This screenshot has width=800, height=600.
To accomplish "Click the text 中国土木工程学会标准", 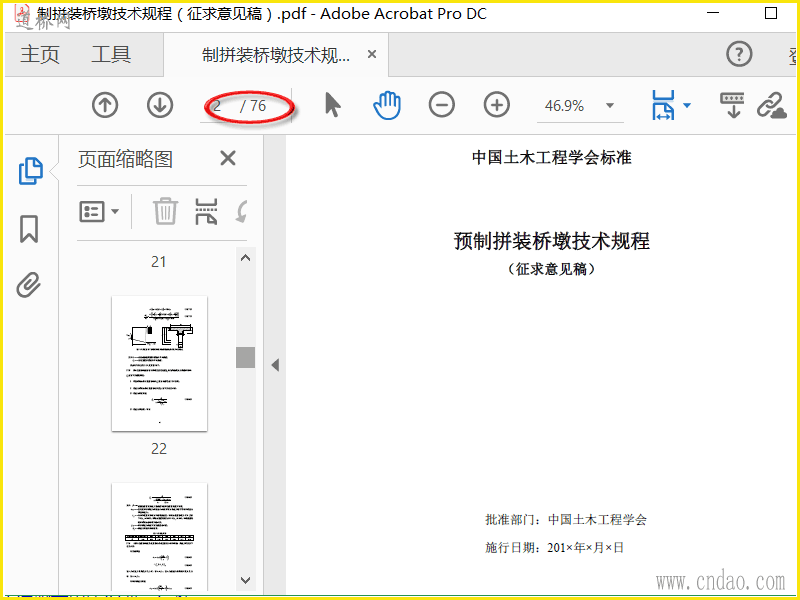I will [552, 158].
